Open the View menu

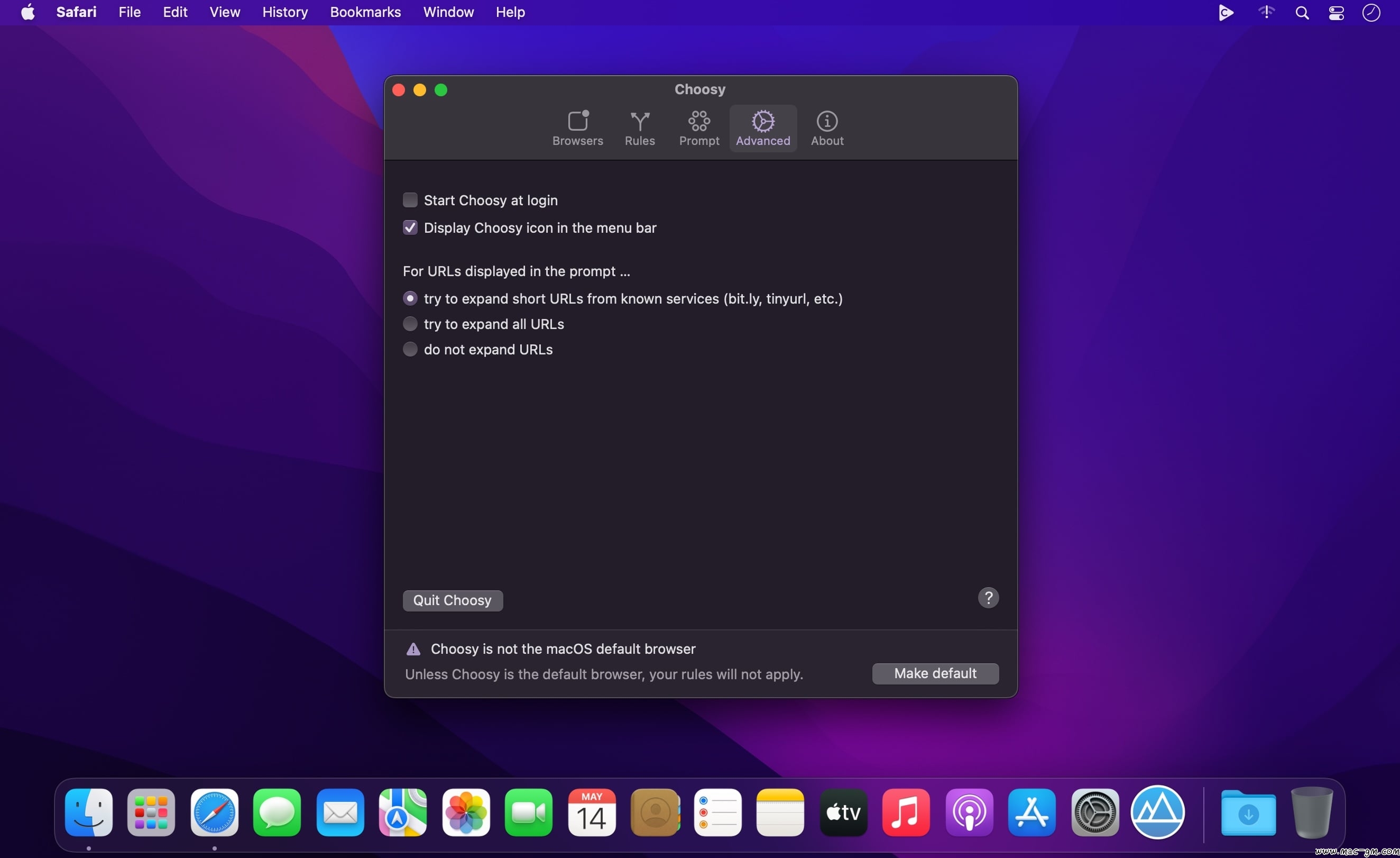[224, 12]
